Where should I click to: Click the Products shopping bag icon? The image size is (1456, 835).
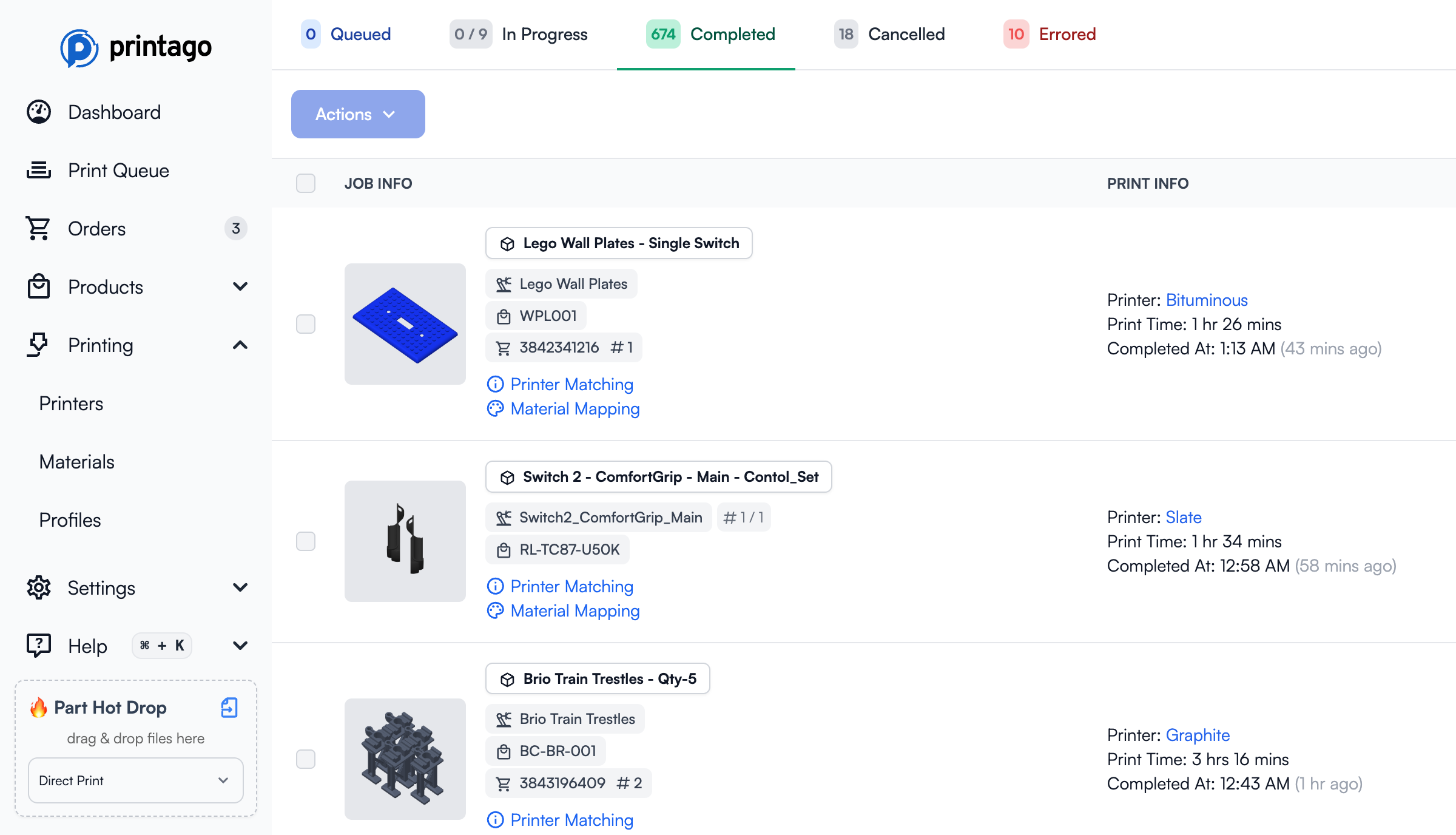click(38, 286)
